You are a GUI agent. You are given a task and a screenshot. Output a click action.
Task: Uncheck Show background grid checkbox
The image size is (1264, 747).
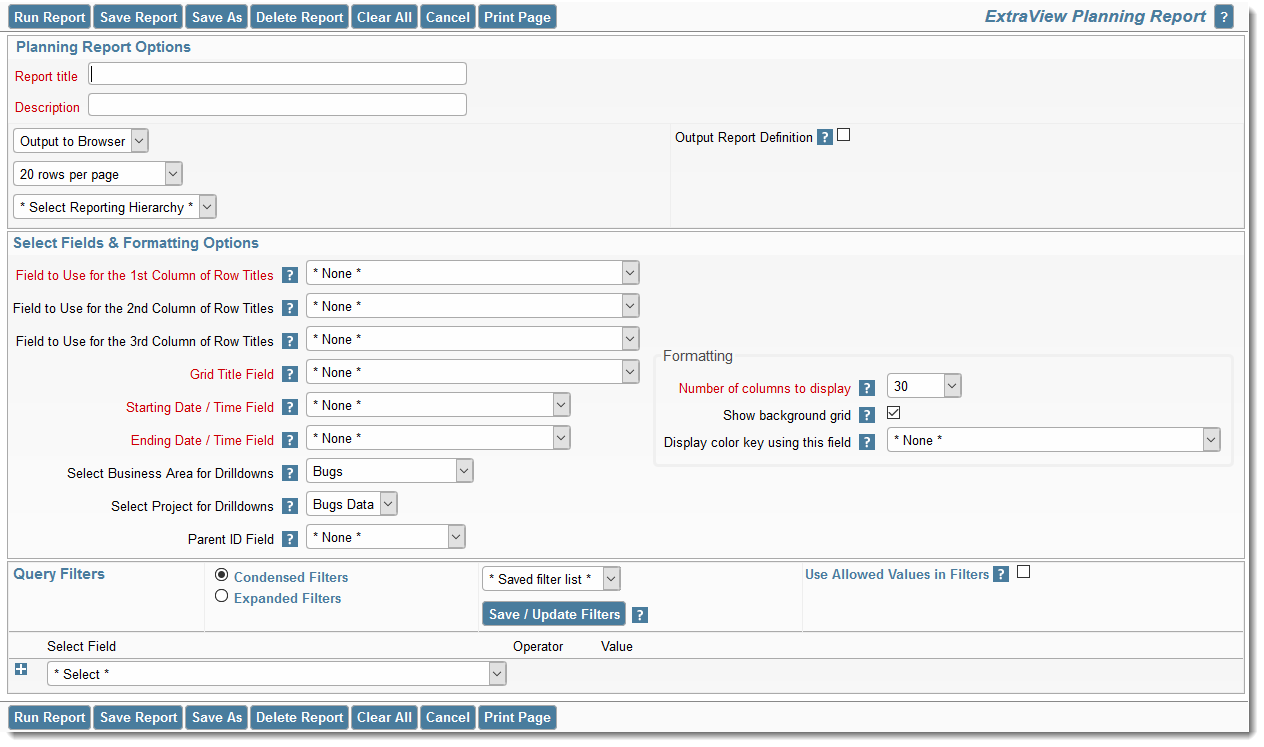coord(894,413)
